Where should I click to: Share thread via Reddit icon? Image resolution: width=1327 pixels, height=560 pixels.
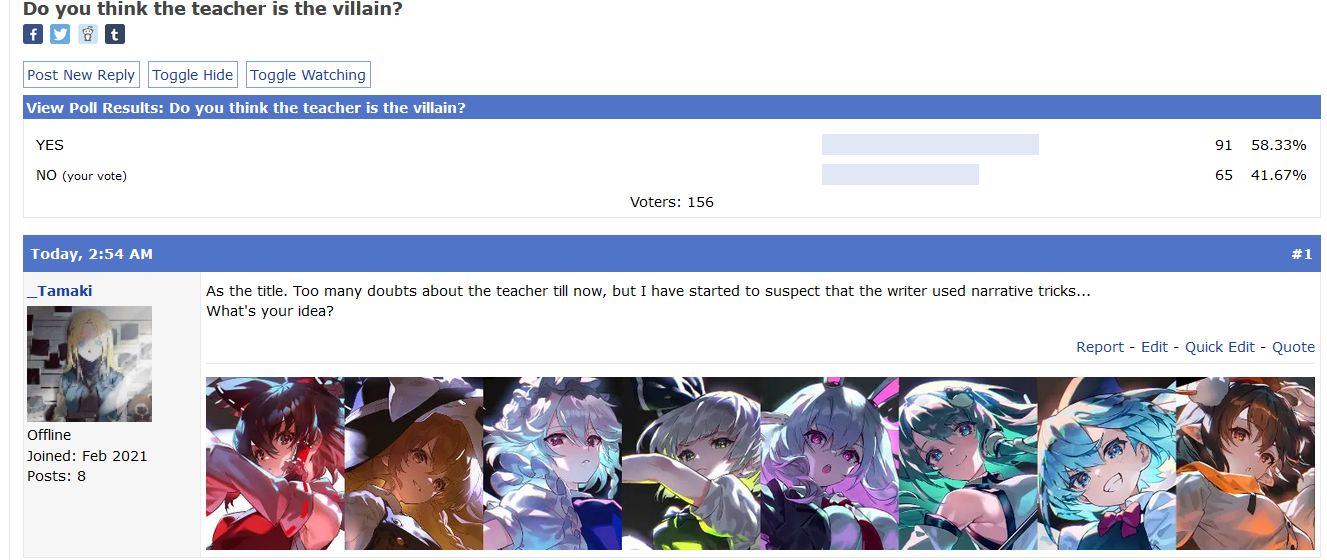tap(88, 34)
